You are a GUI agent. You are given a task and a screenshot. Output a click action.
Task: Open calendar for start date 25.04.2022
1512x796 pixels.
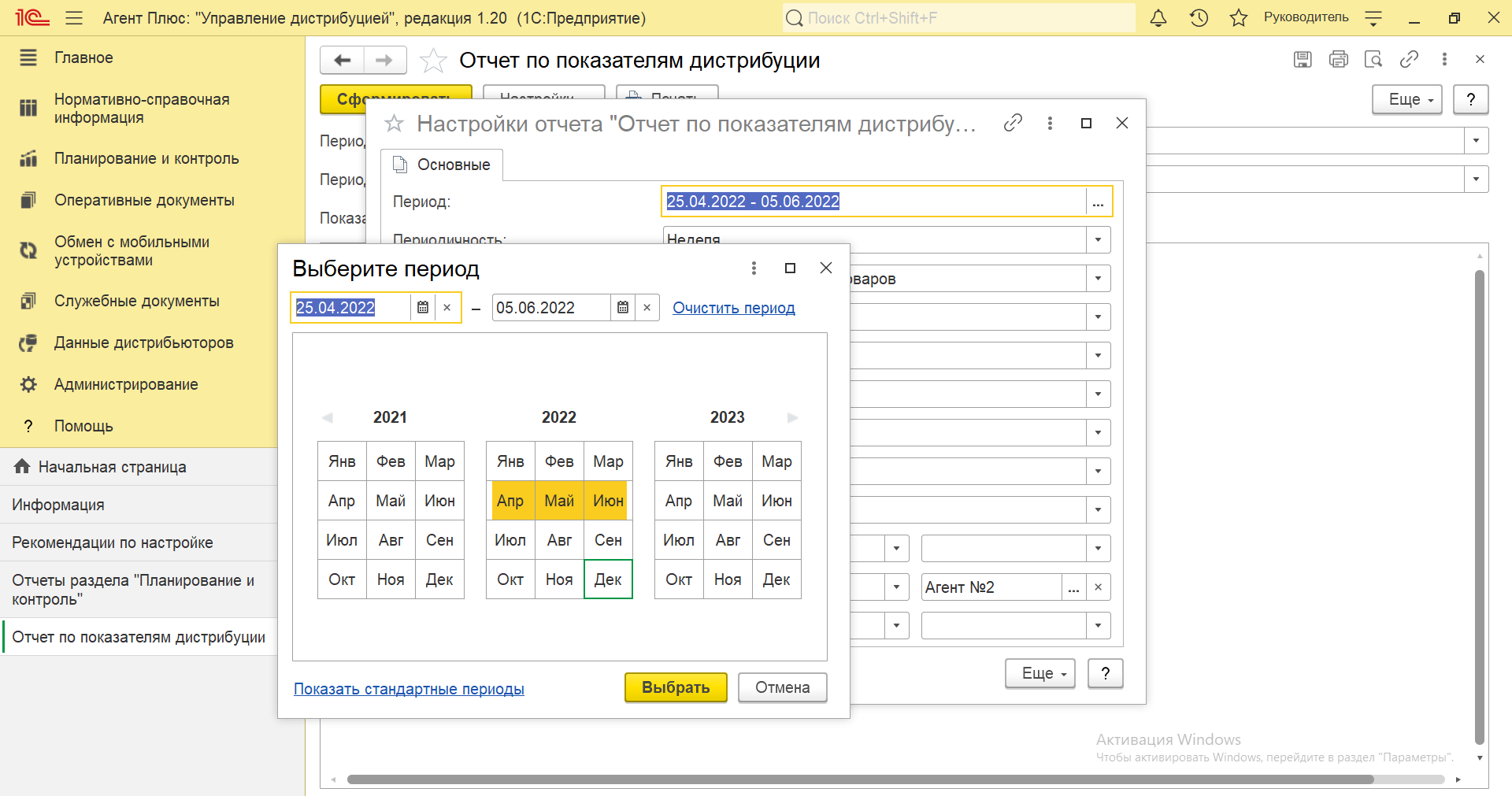(x=423, y=307)
